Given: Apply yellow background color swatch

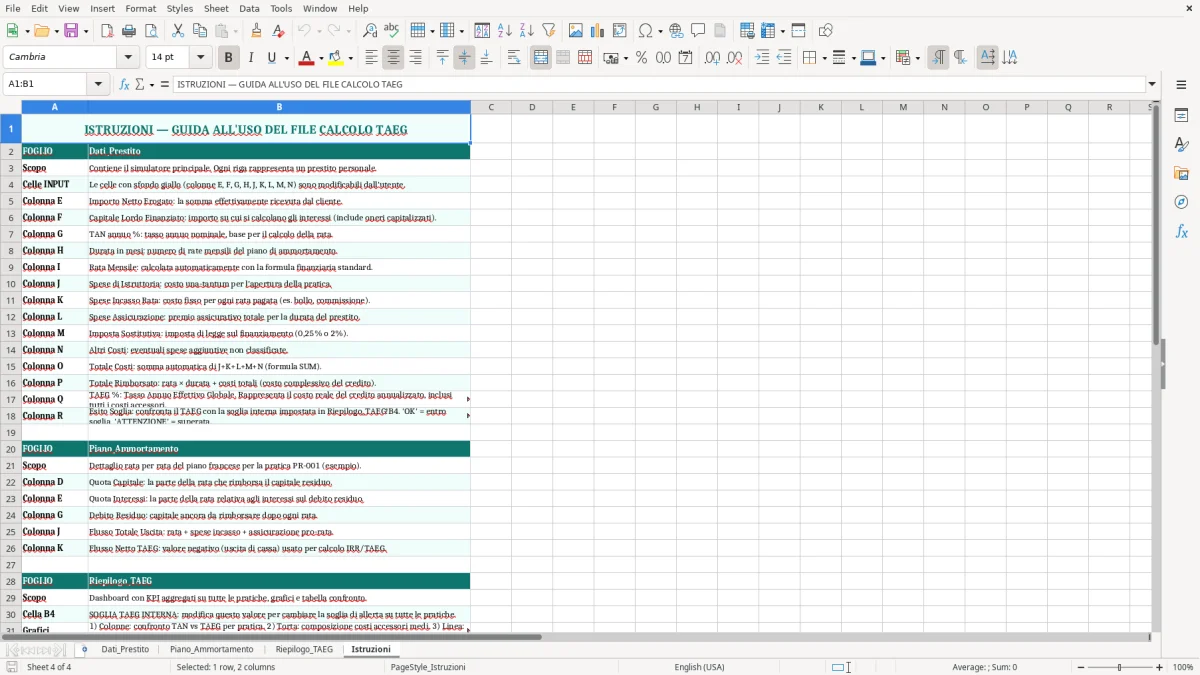Looking at the screenshot, I should click(x=336, y=58).
